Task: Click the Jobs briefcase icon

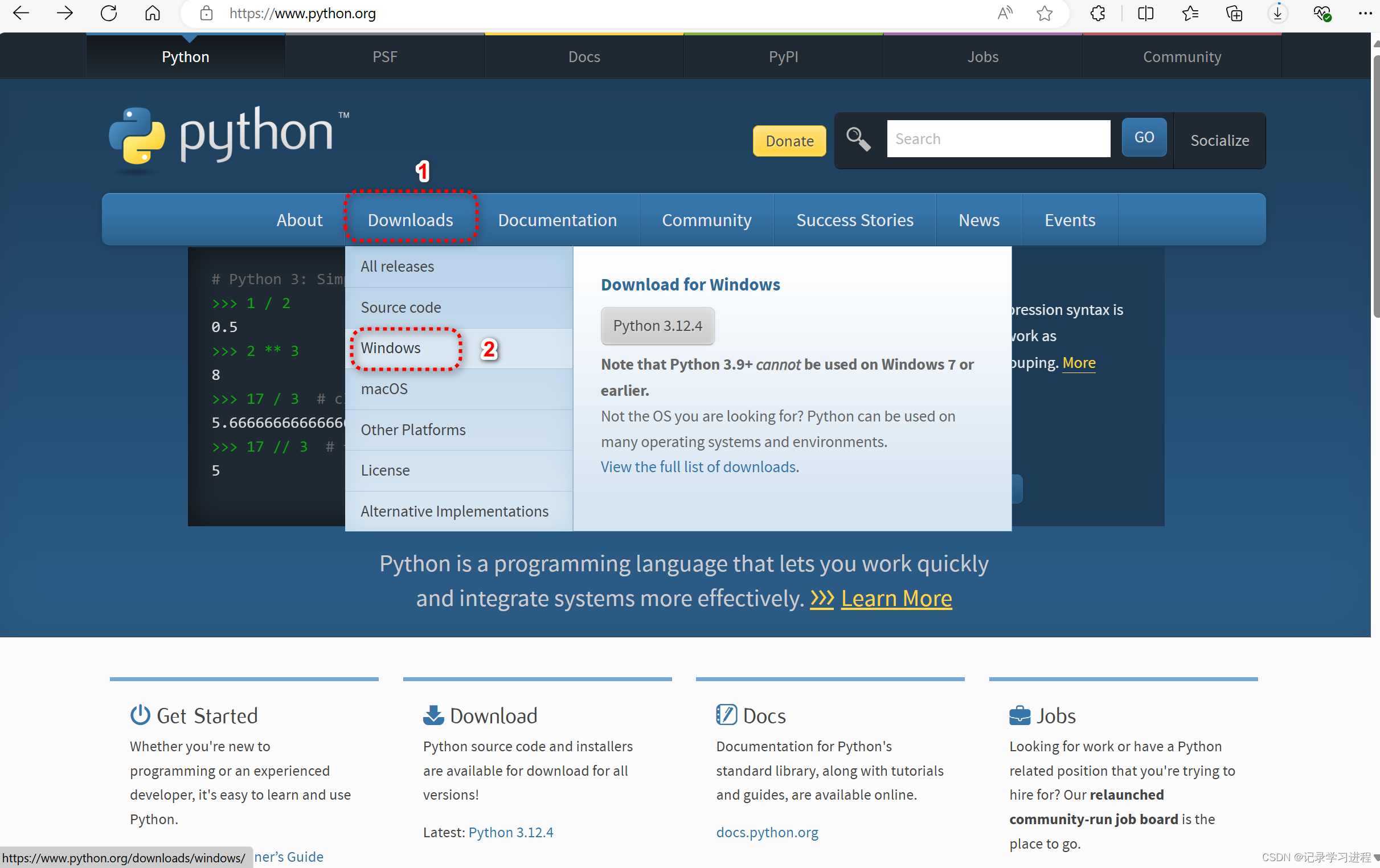Action: [x=1019, y=715]
